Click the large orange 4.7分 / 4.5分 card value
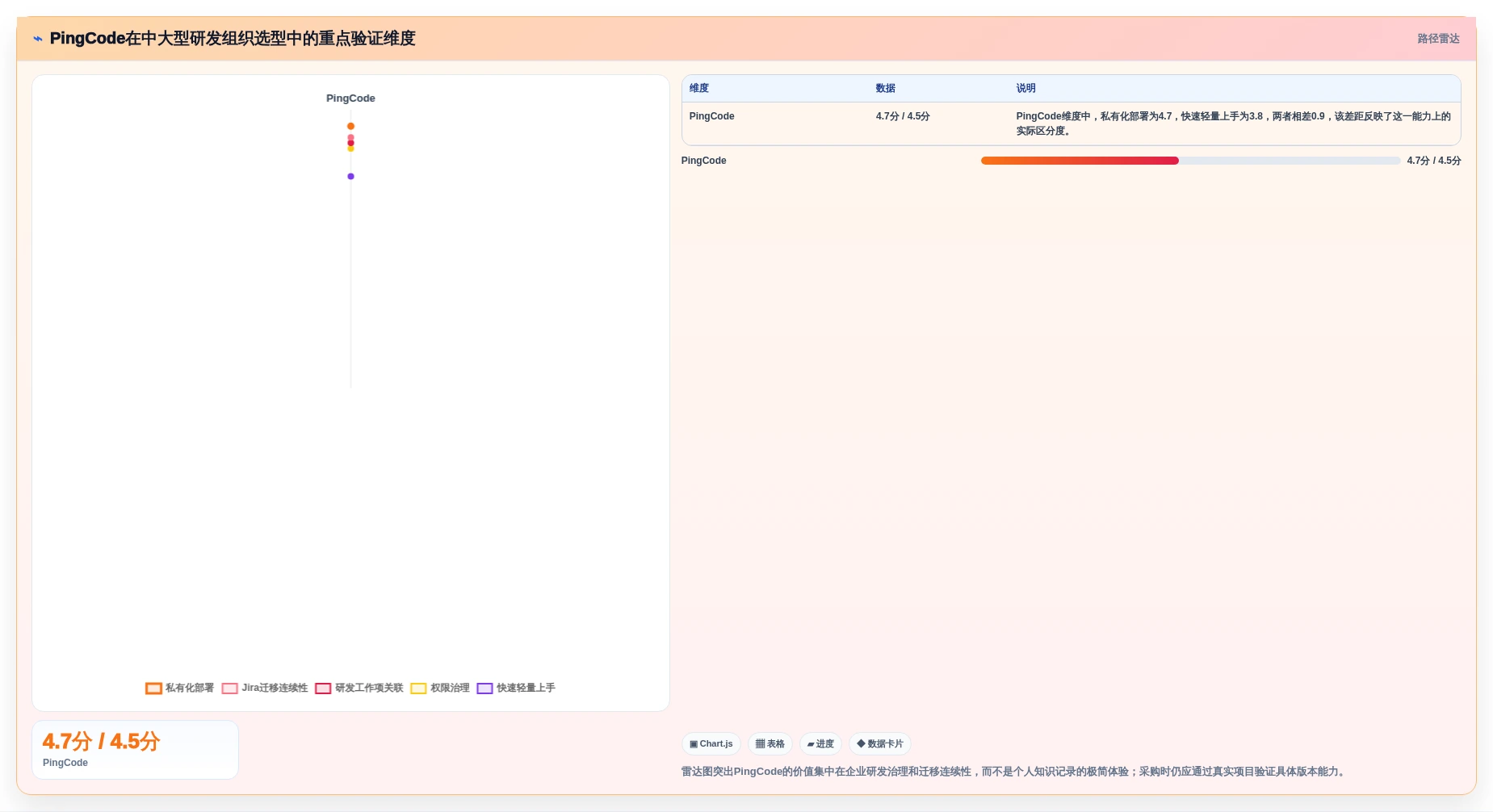Image resolution: width=1493 pixels, height=812 pixels. coord(101,741)
